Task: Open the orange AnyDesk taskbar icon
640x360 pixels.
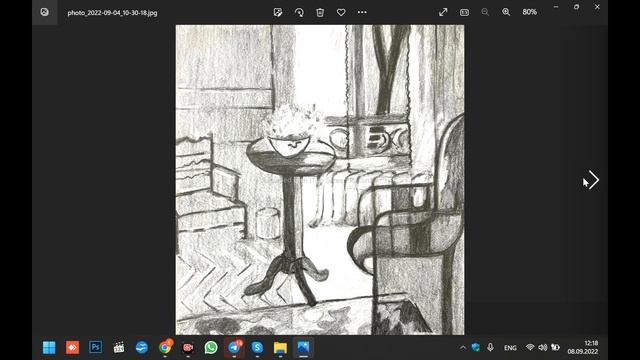Action: click(72, 347)
